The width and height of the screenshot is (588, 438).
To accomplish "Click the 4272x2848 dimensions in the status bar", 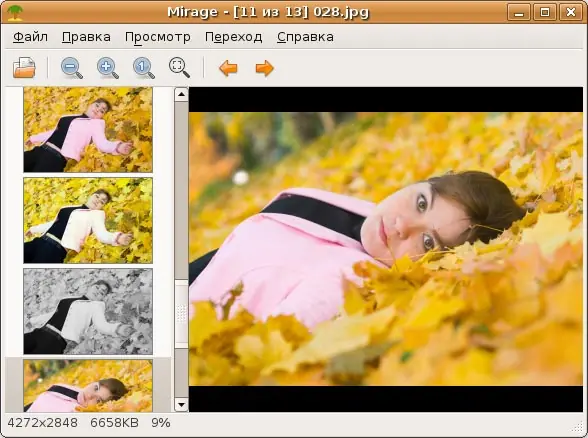I will [43, 423].
